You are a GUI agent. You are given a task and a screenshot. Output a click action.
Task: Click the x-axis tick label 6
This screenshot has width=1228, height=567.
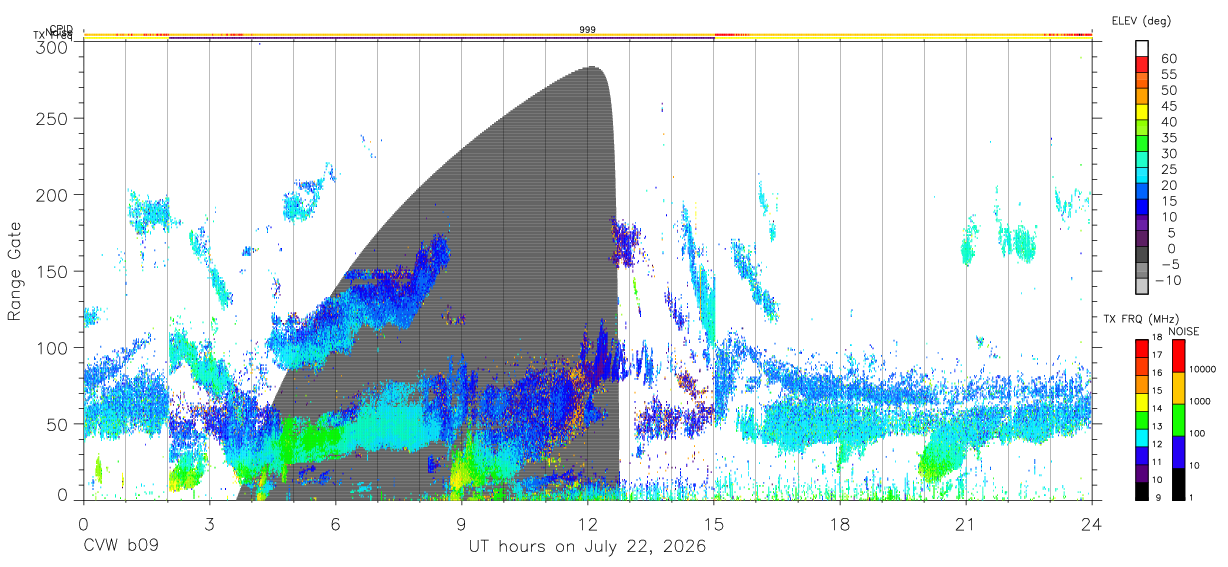pyautogui.click(x=335, y=523)
